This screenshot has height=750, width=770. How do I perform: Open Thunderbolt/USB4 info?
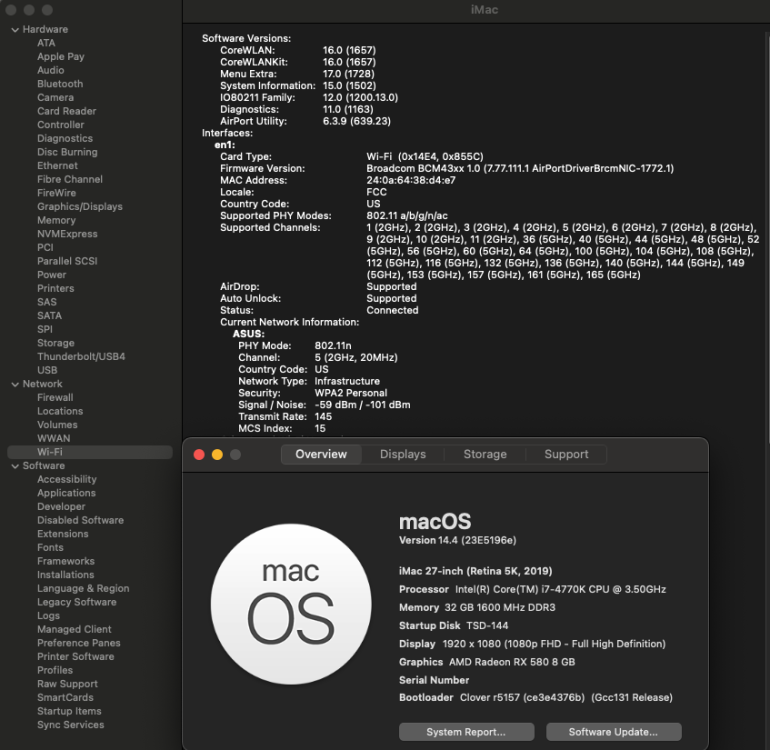[81, 357]
